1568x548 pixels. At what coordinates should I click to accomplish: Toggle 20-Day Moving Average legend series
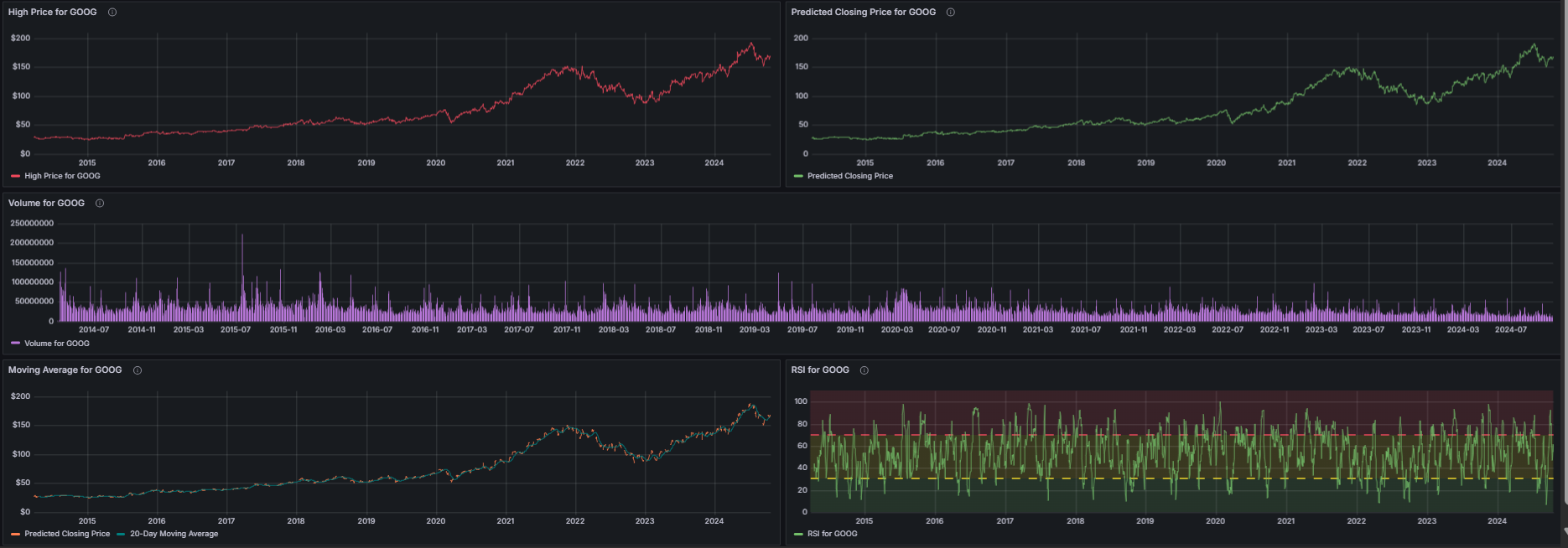174,534
